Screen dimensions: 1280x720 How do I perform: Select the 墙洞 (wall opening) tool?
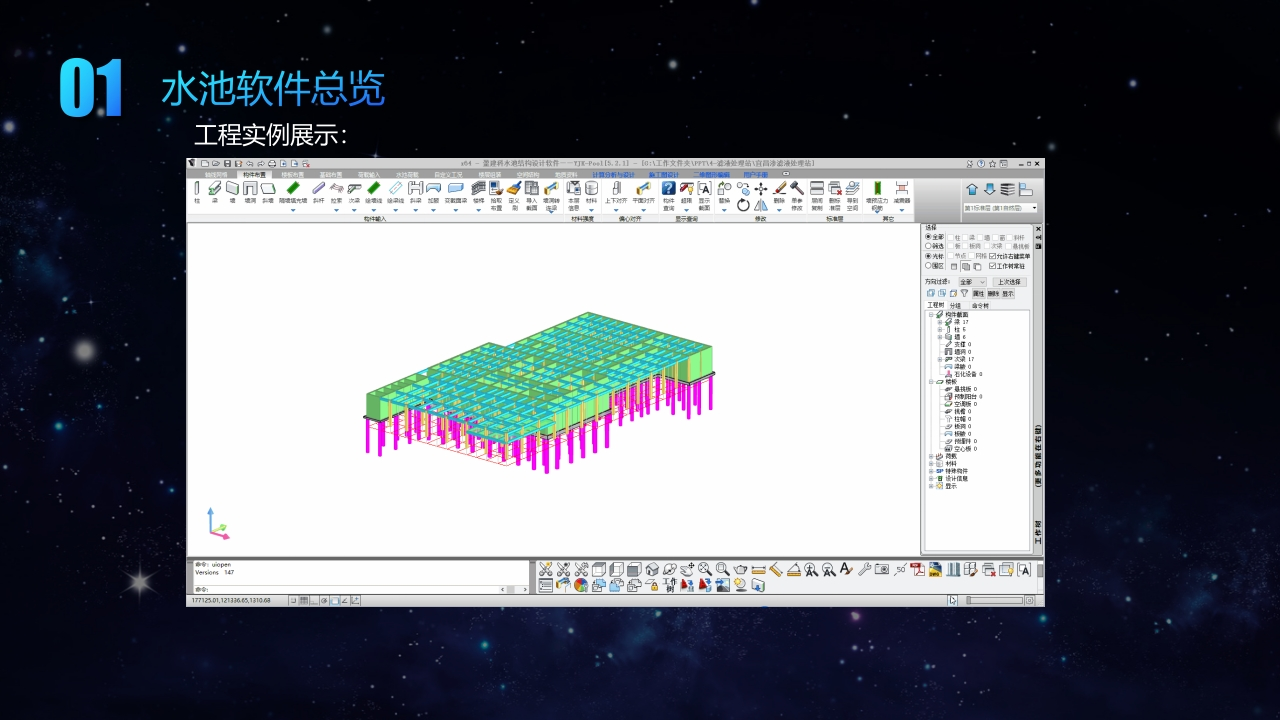click(250, 190)
